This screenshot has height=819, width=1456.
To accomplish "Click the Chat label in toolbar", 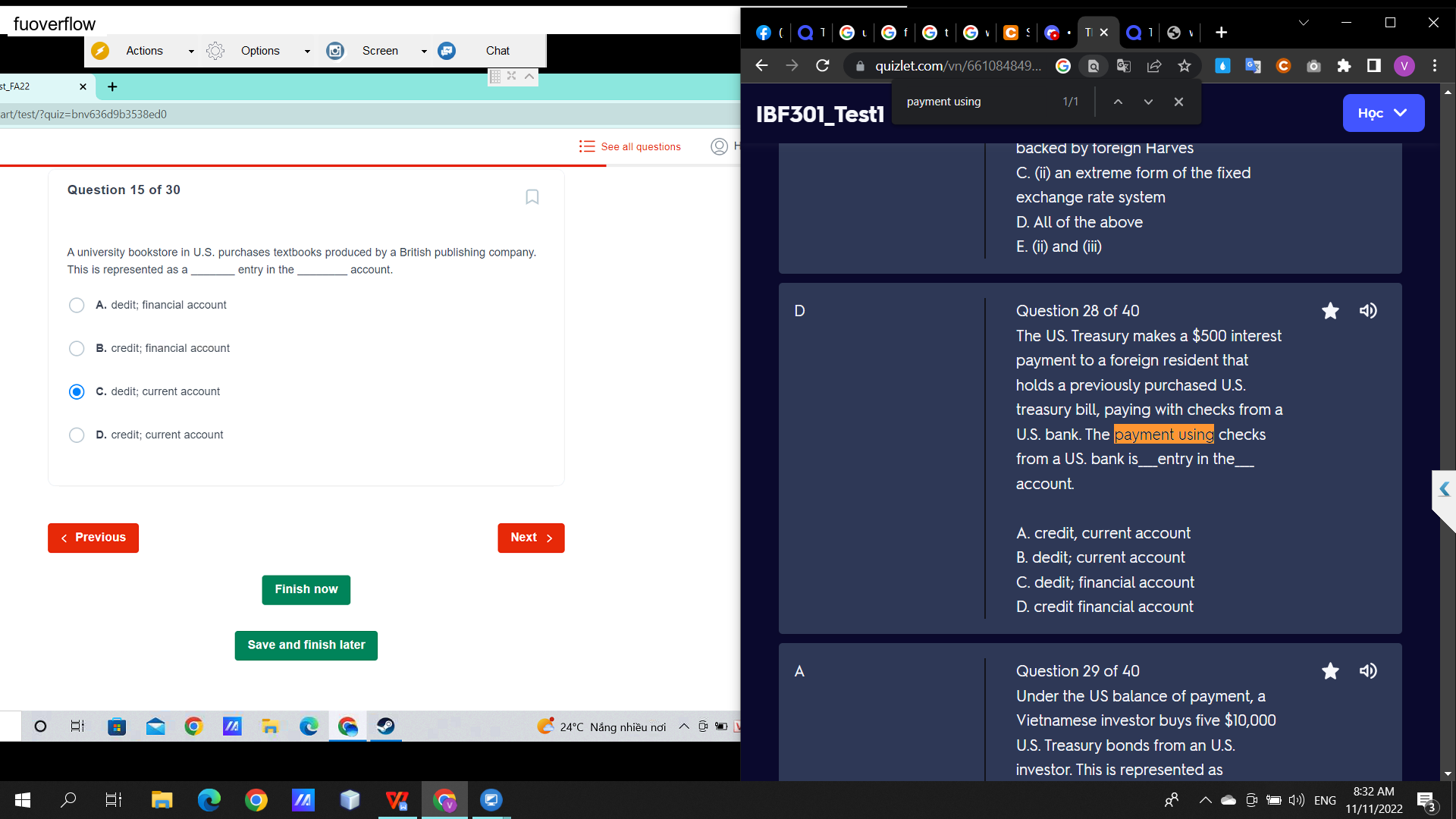I will pyautogui.click(x=497, y=51).
